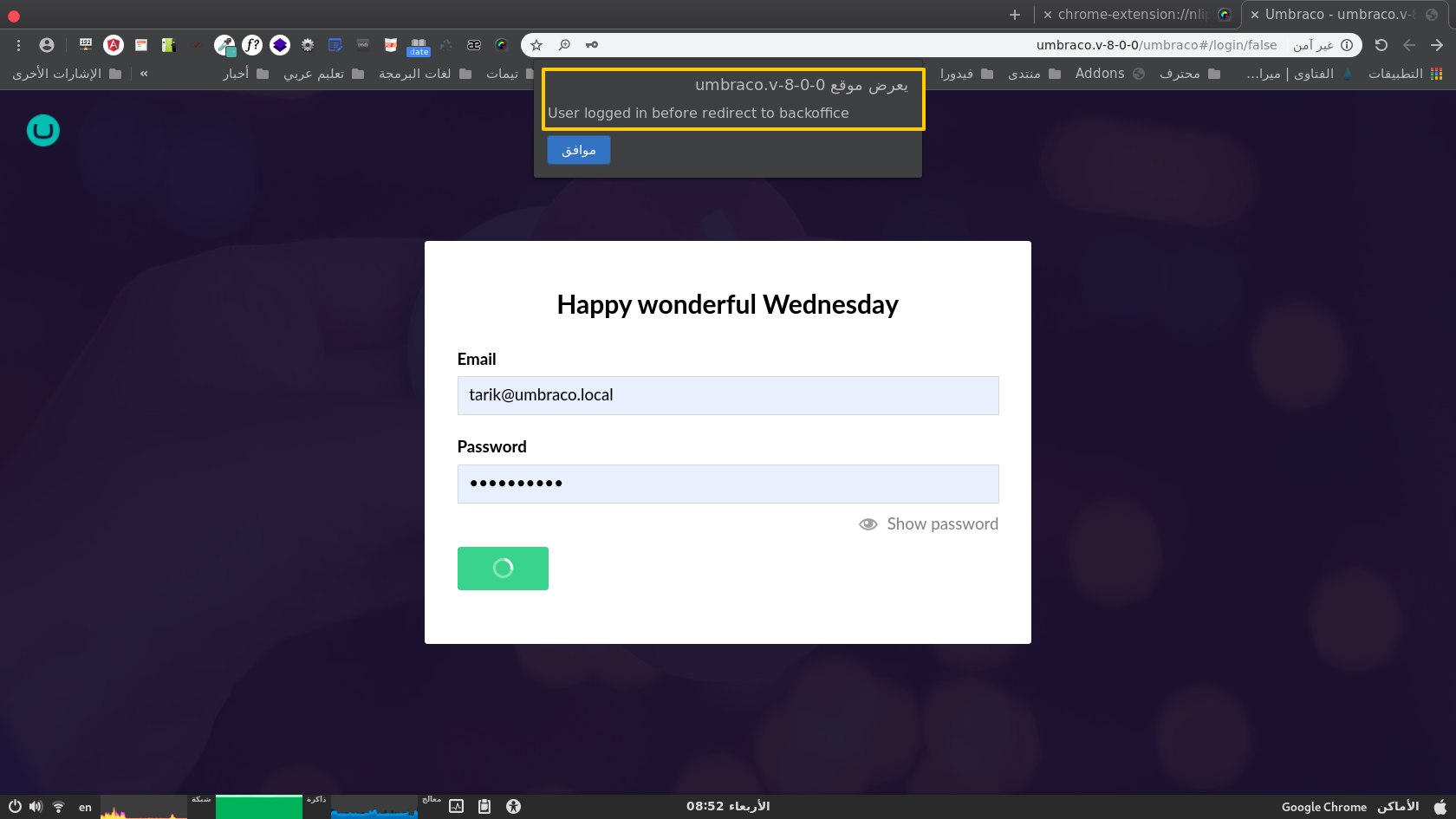
Task: Open the Angular (red A) extension
Action: point(114,45)
